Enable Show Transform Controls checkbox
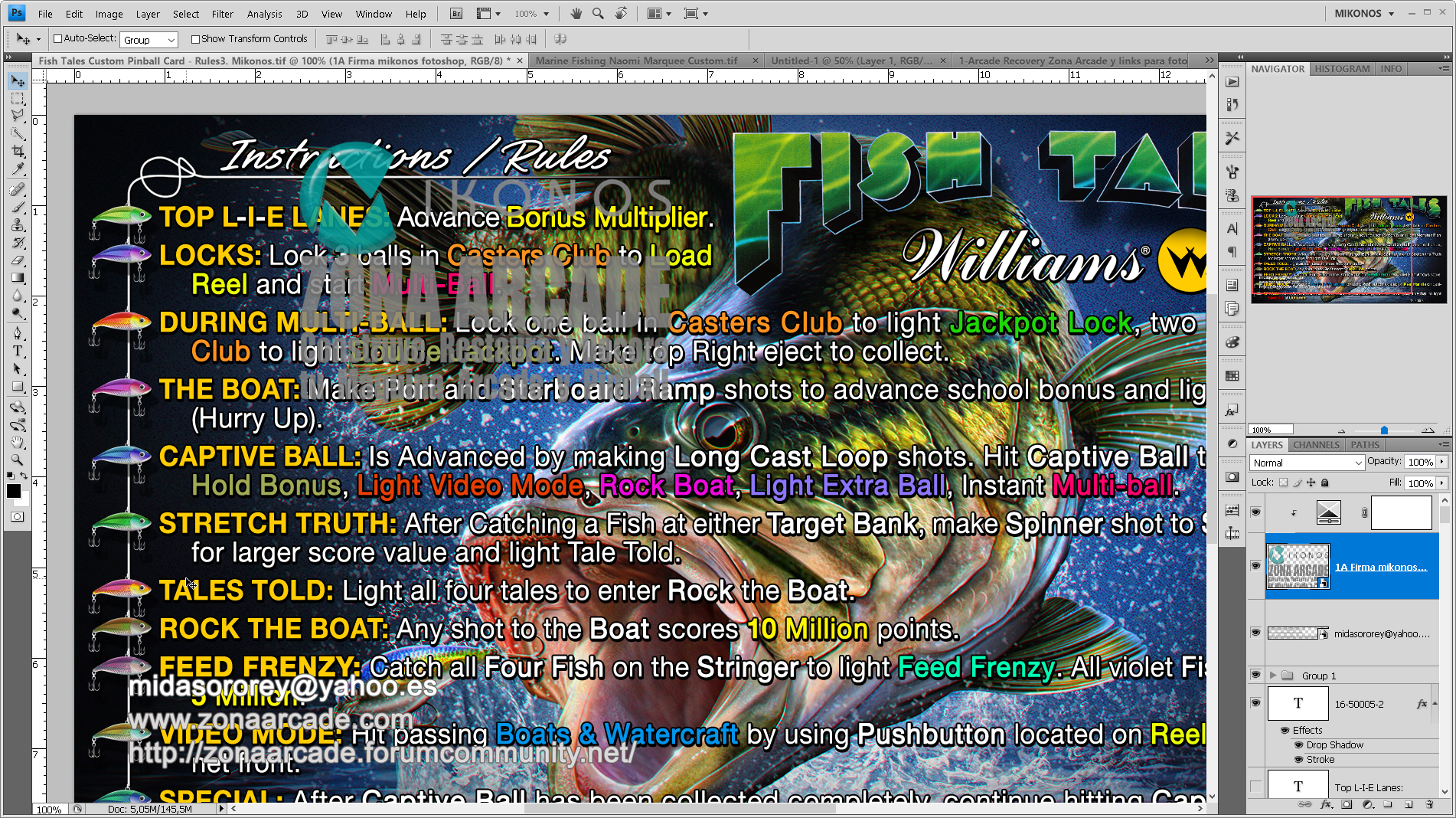Image resolution: width=1456 pixels, height=818 pixels. click(x=195, y=39)
